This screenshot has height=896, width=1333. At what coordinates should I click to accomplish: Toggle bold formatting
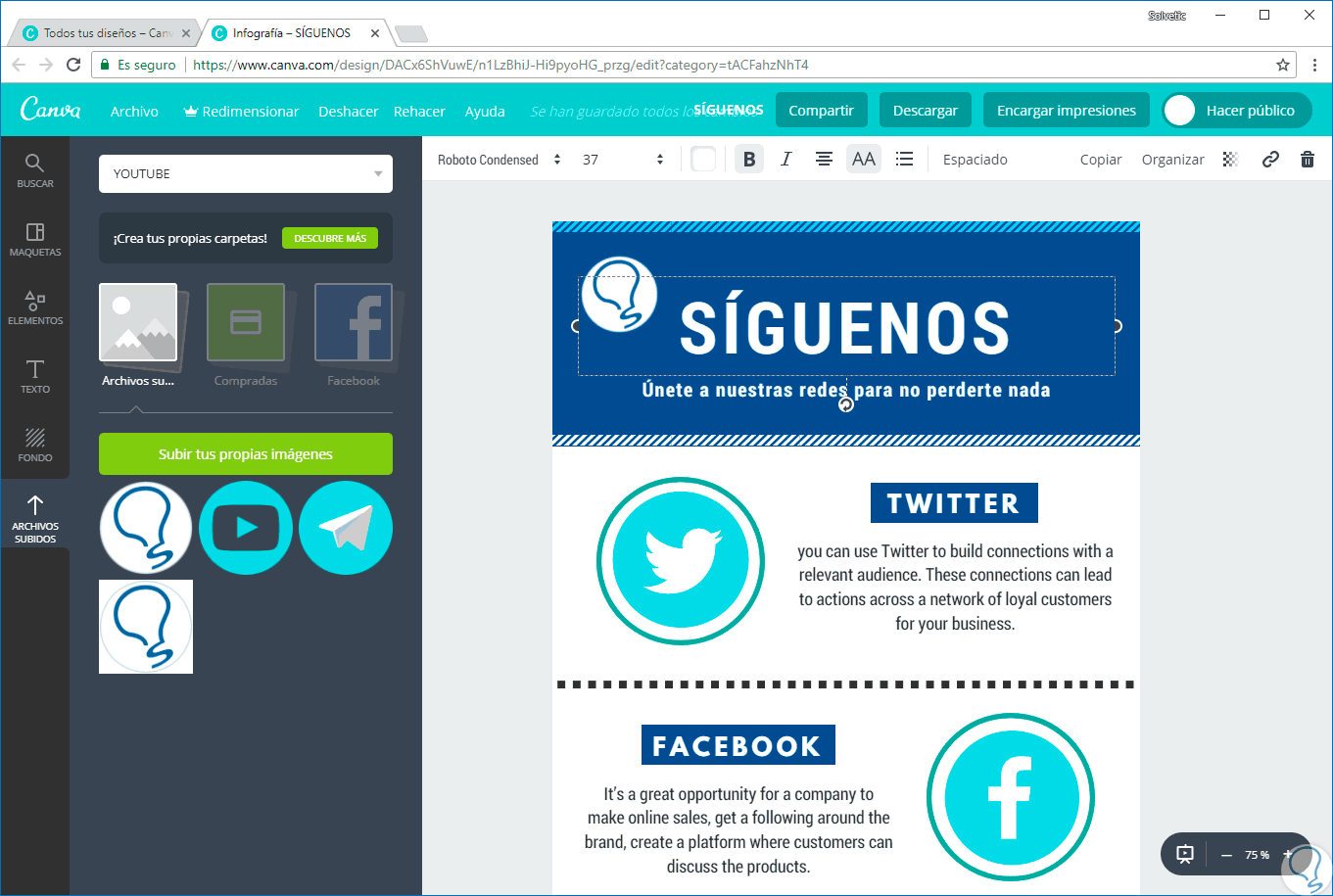749,160
